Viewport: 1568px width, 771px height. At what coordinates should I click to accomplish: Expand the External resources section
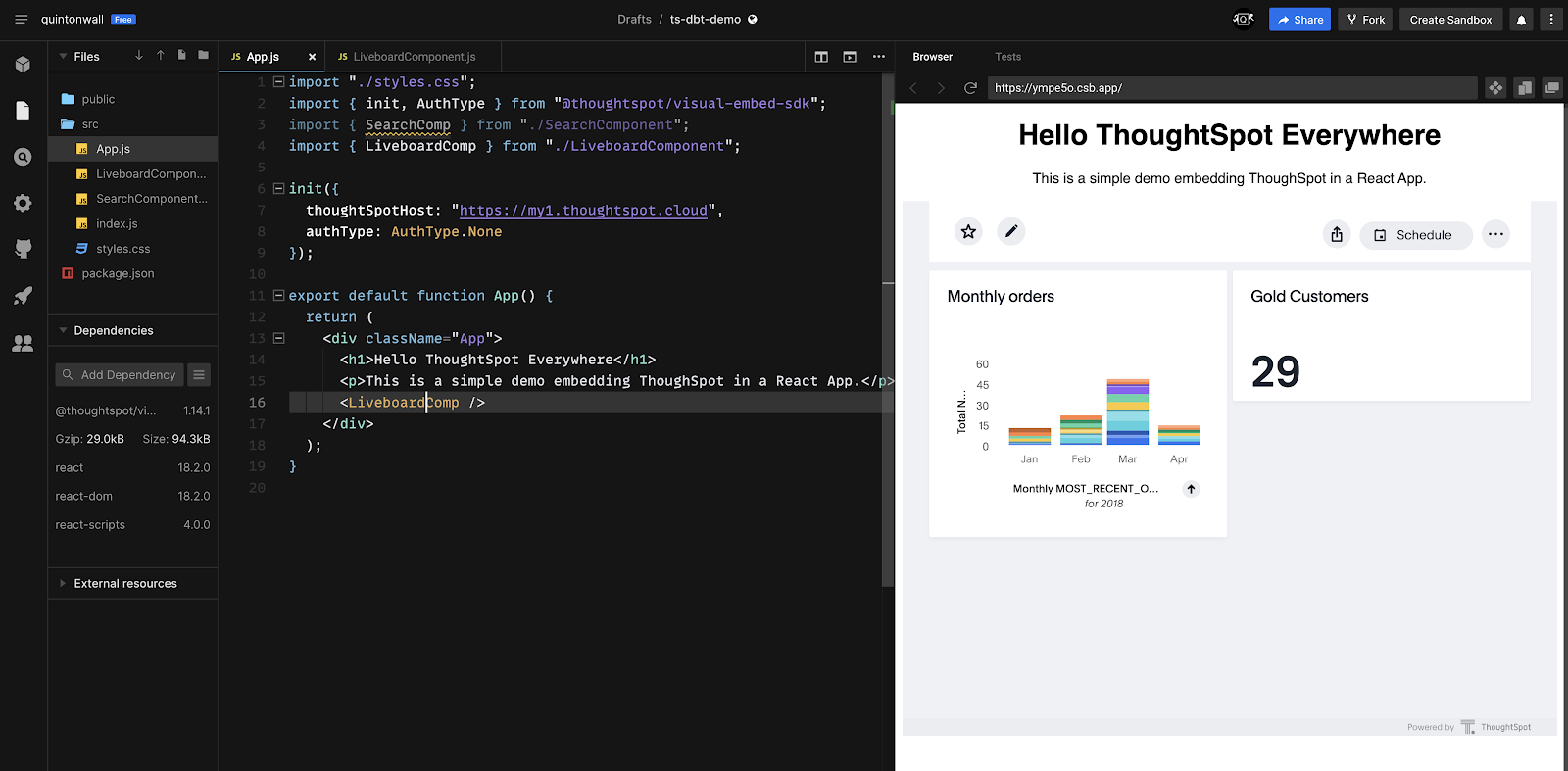click(x=64, y=584)
